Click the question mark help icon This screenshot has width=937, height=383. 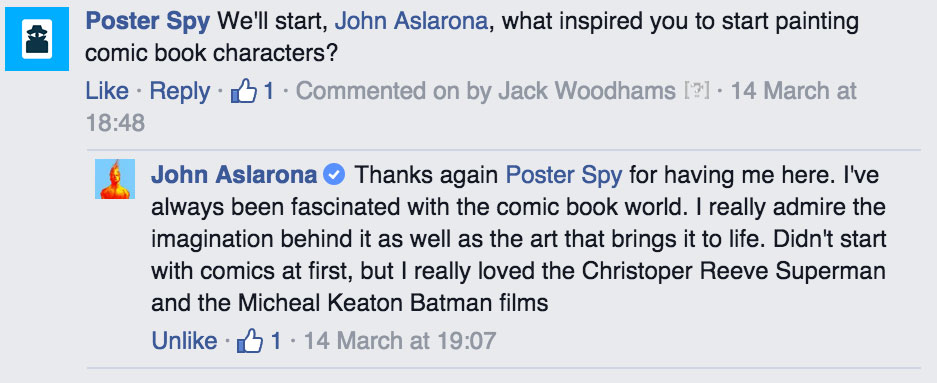coord(697,91)
